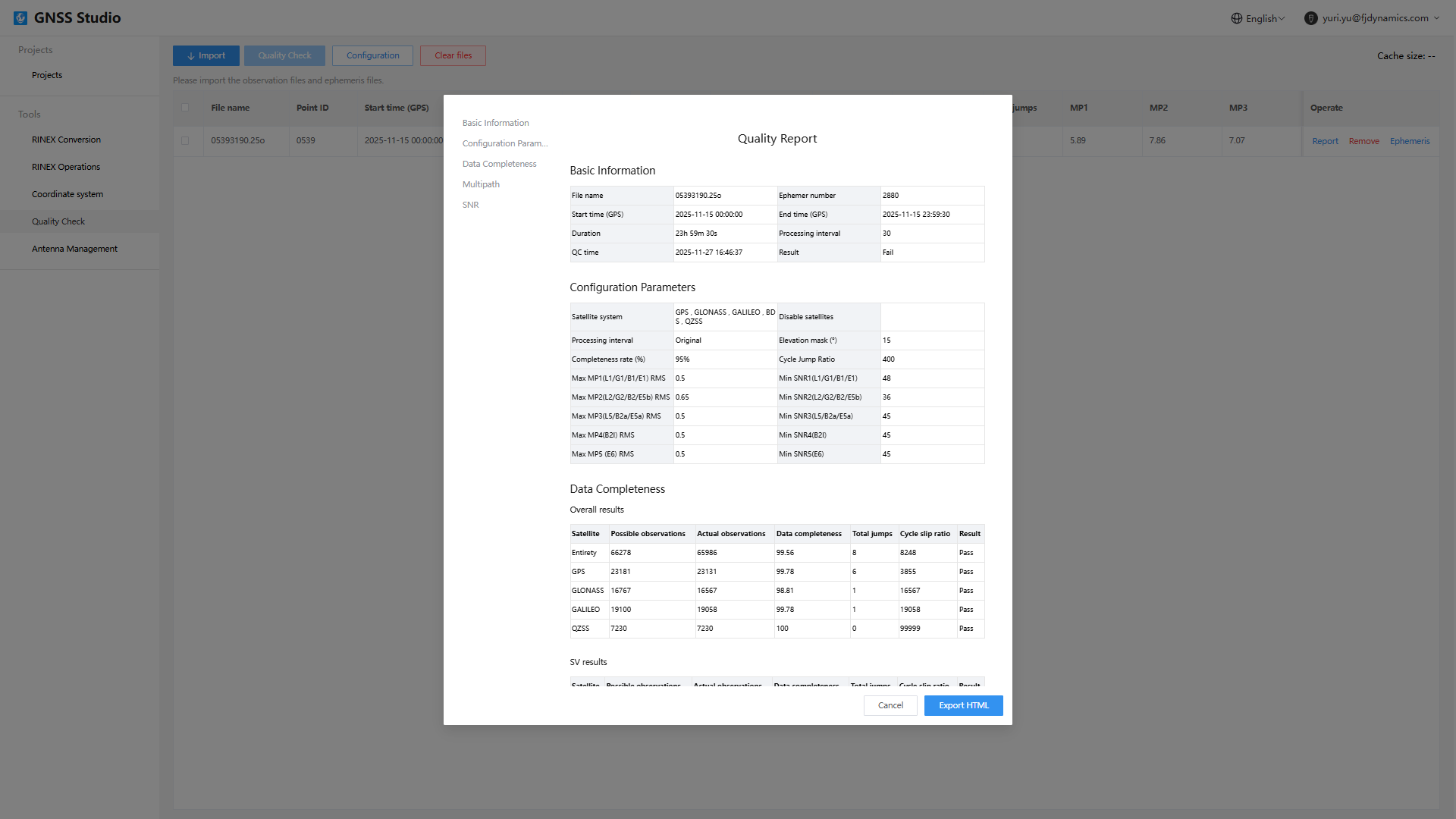Click the red Remove link
The image size is (1456, 819).
1363,141
